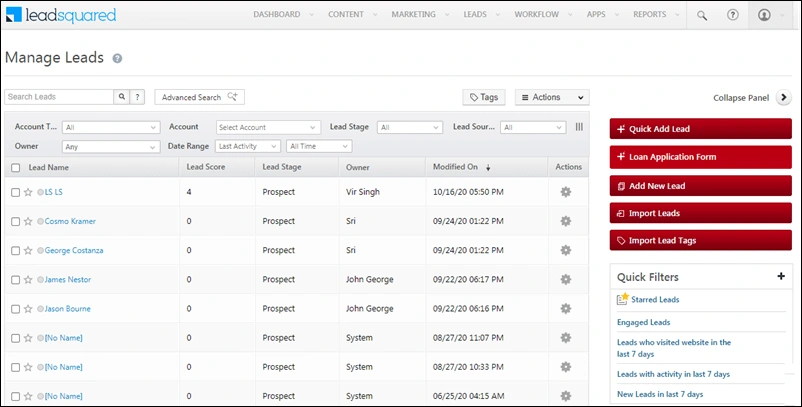
Task: Click the search magnifier icon in top navigation
Action: point(702,15)
